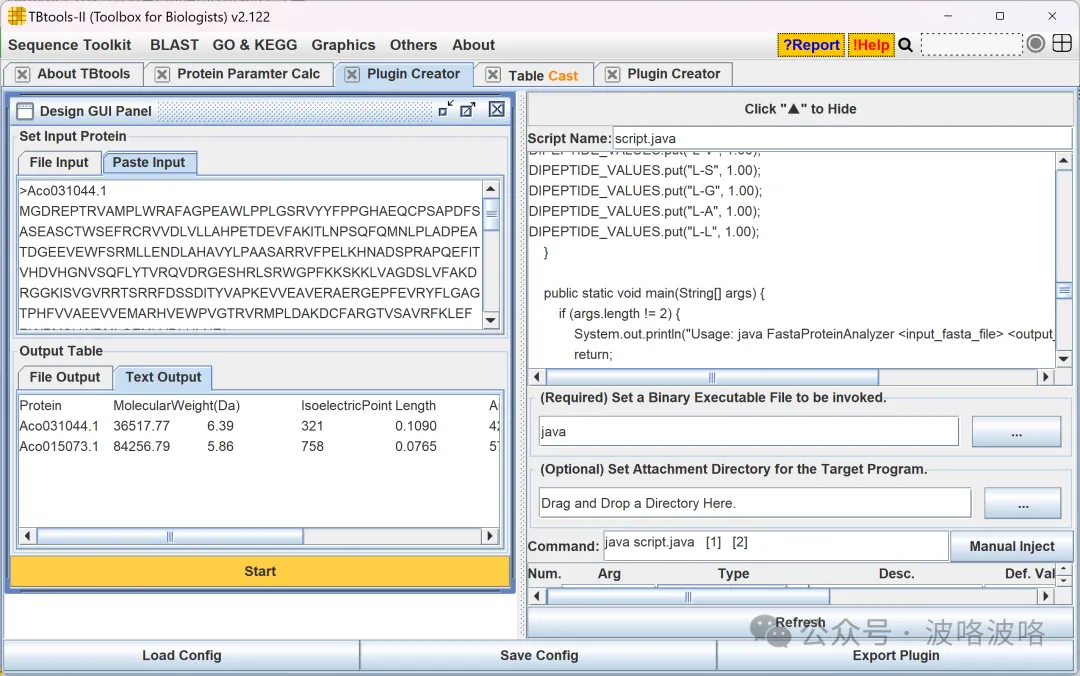Click the >Aco031044.1 header line
The image size is (1080, 676).
click(63, 191)
